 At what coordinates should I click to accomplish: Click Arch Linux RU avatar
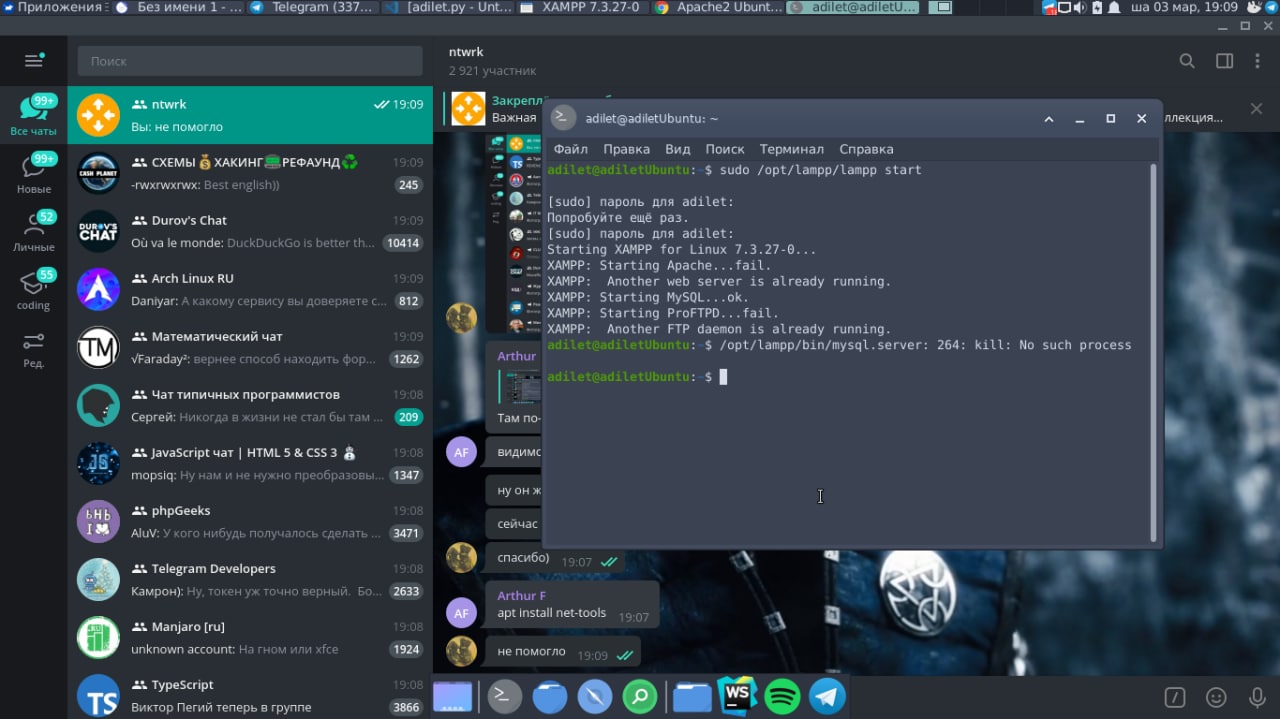coord(99,289)
